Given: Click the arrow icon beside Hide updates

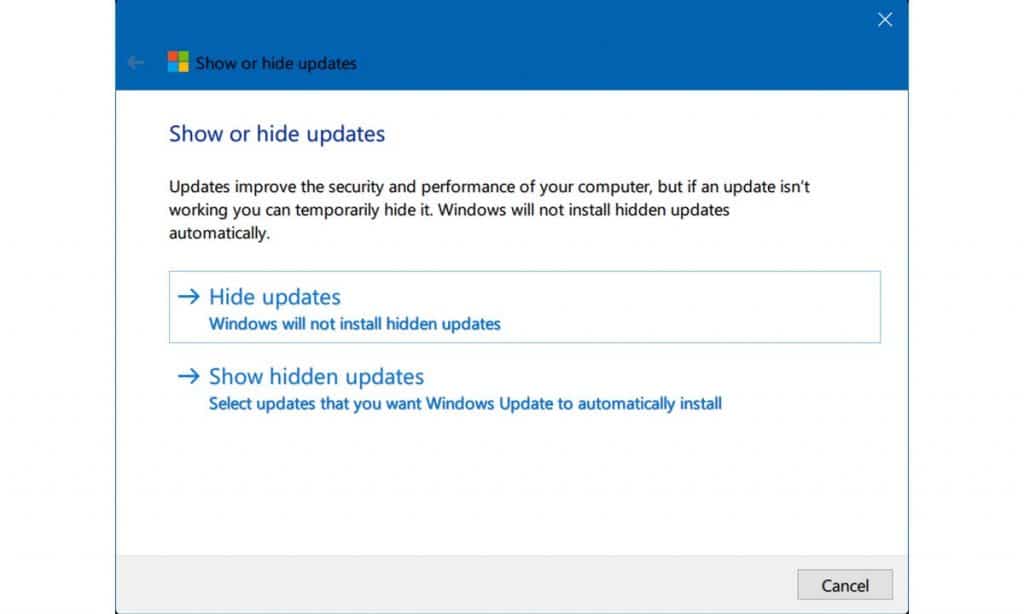Looking at the screenshot, I should [189, 296].
